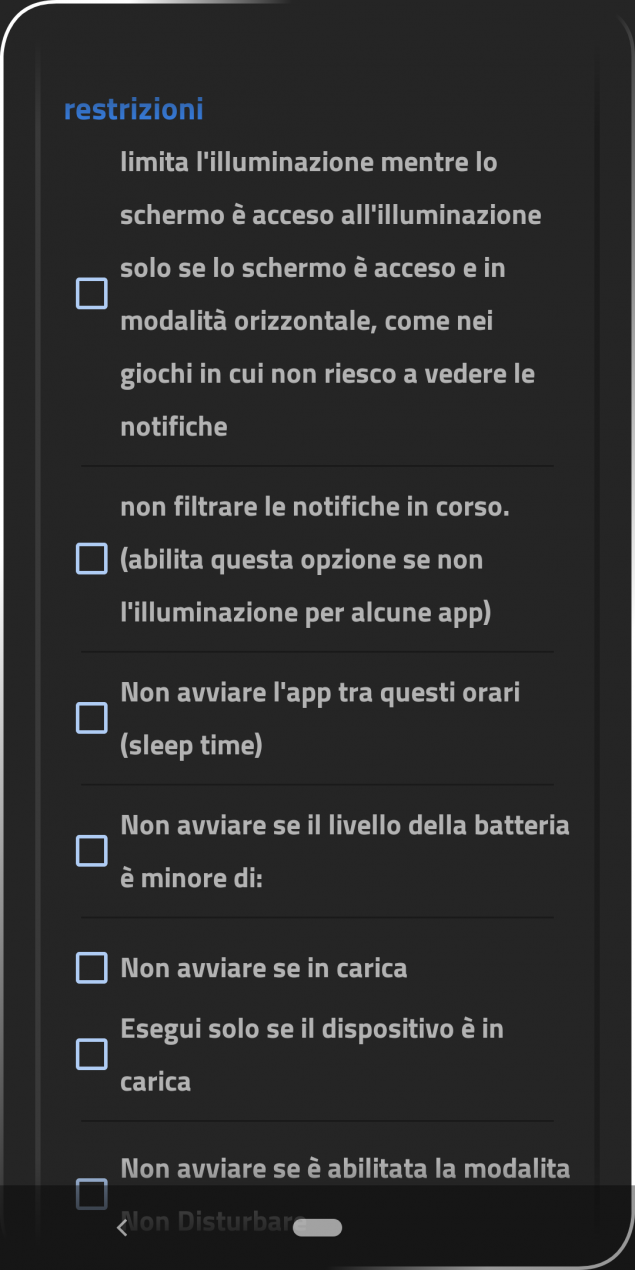The image size is (635, 1270).
Task: Check 'Esegui solo se il dispositivo è in carica' box
Action: click(x=92, y=1054)
